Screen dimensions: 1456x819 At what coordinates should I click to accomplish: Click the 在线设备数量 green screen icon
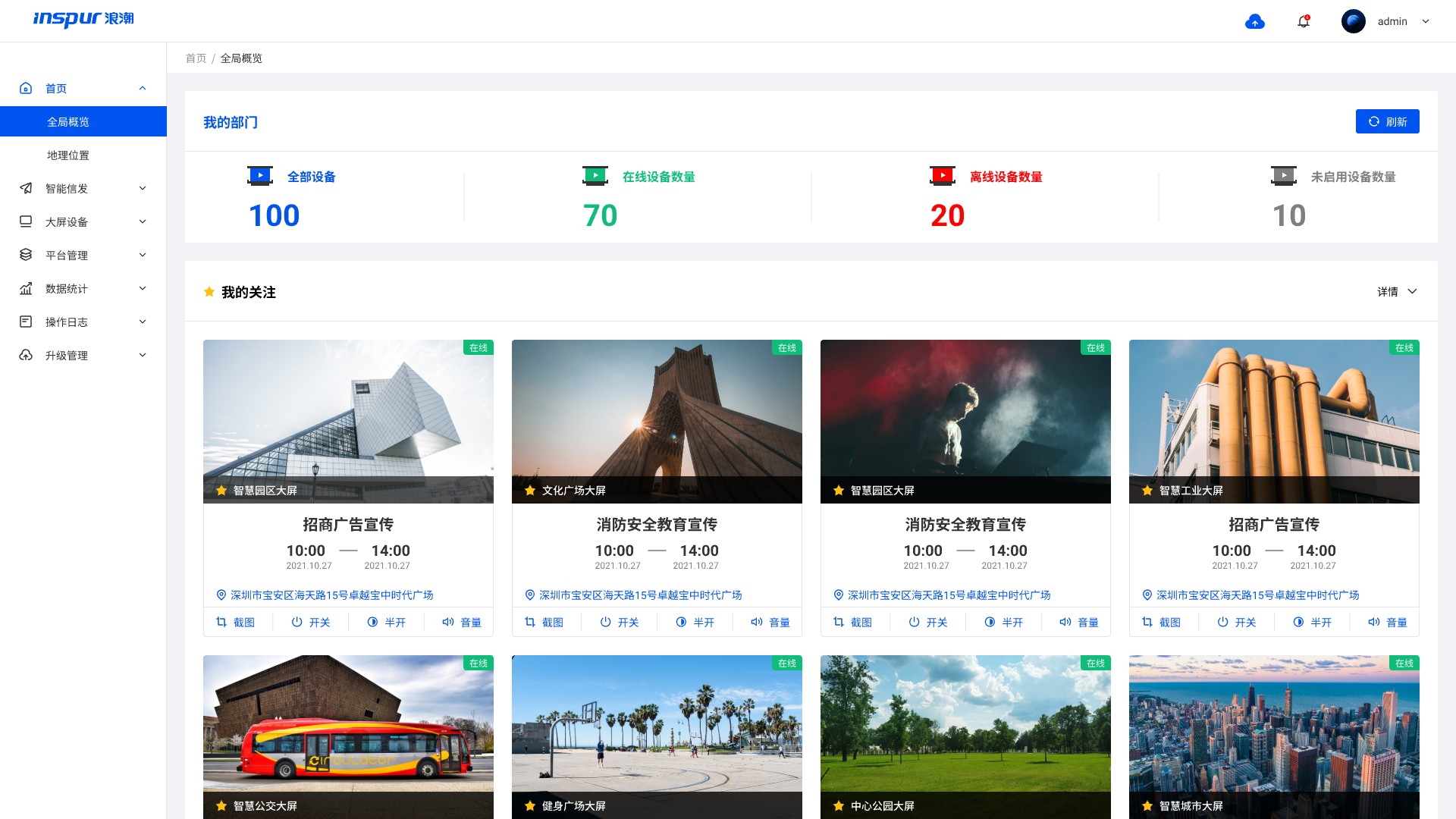pyautogui.click(x=595, y=176)
